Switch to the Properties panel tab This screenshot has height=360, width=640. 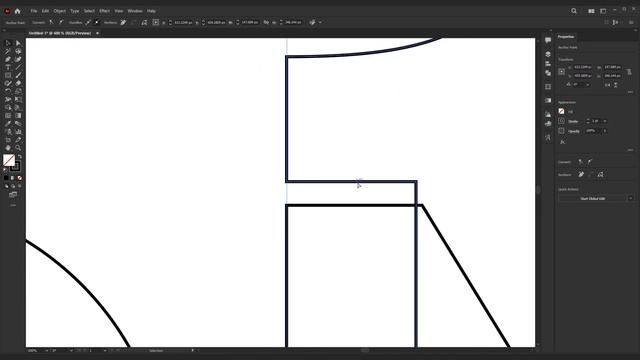tap(566, 37)
